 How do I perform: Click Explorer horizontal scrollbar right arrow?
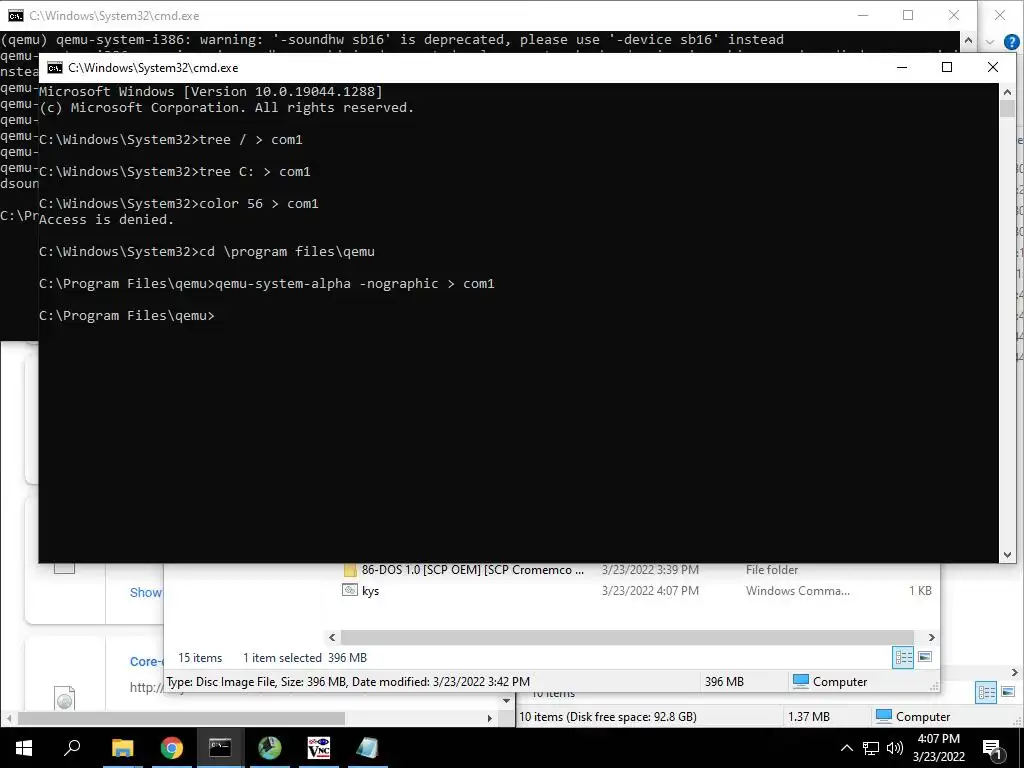(932, 637)
